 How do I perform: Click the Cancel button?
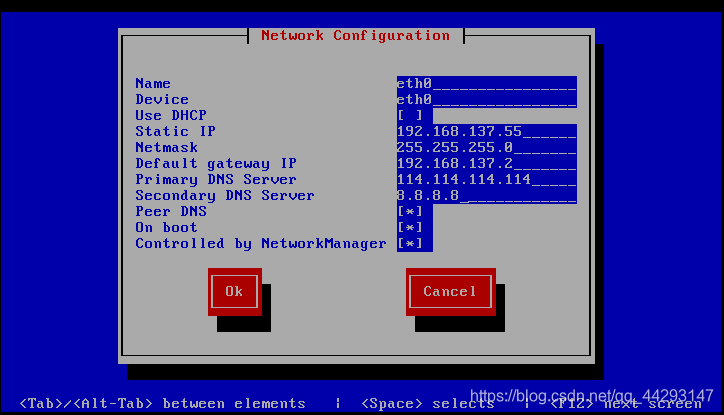(451, 292)
